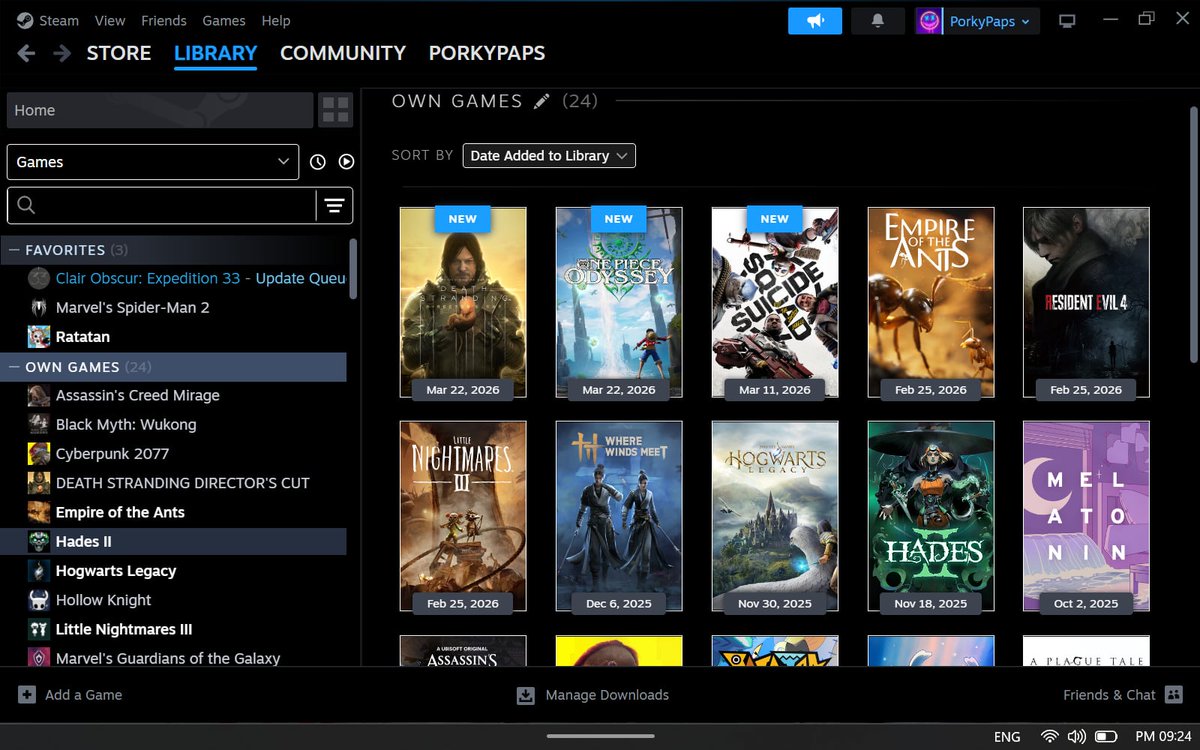Open the volume speaker icon
Screen dimensions: 1200x750
(1077, 737)
